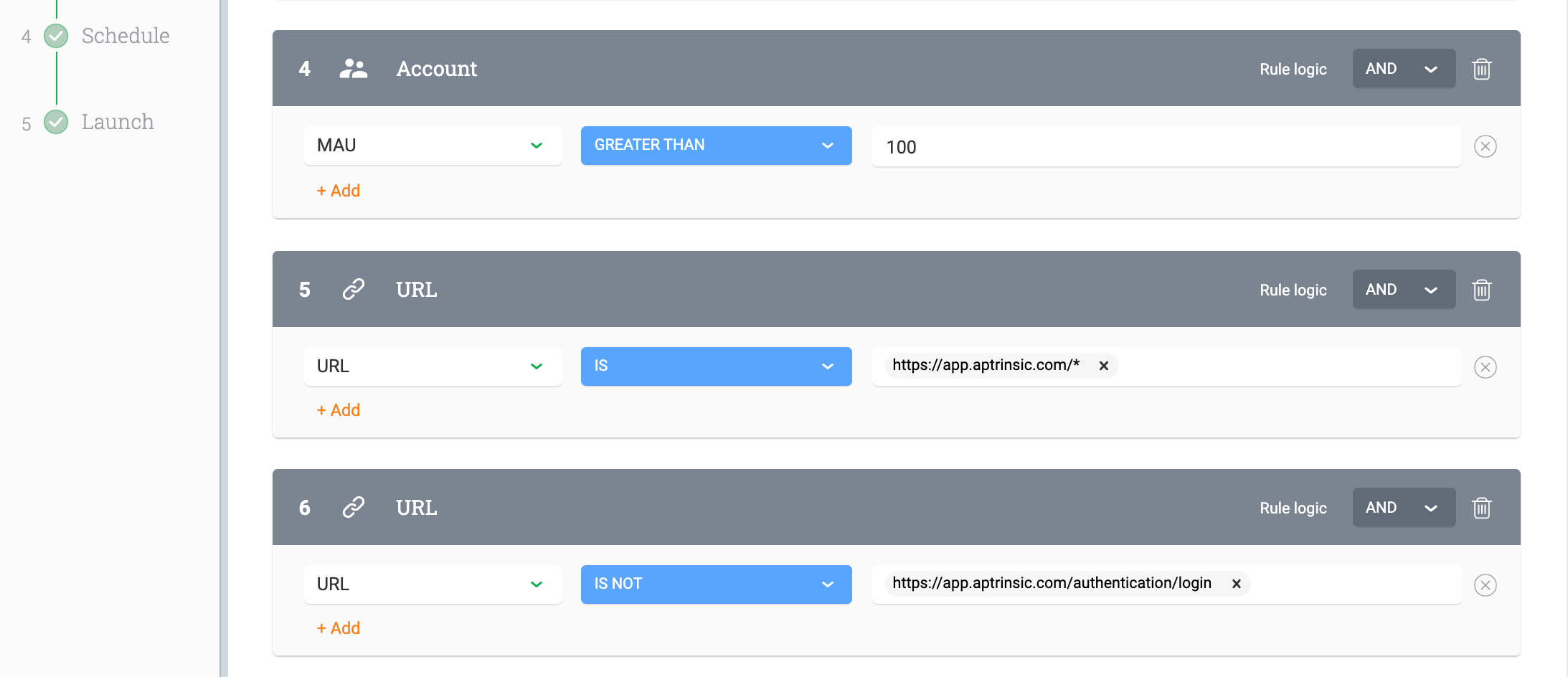1568x677 pixels.
Task: Open Rule logic AND dropdown for rule 6
Action: click(x=1404, y=508)
